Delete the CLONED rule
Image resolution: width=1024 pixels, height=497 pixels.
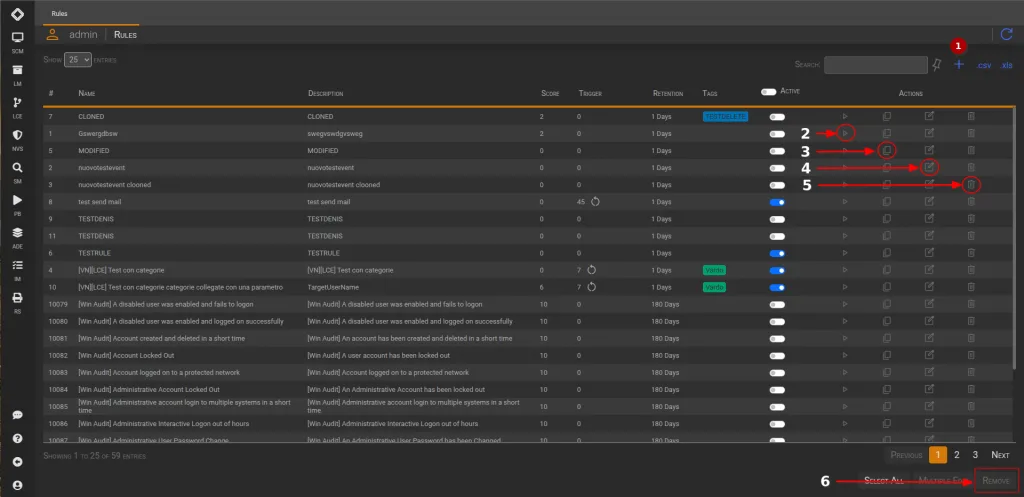tap(971, 116)
